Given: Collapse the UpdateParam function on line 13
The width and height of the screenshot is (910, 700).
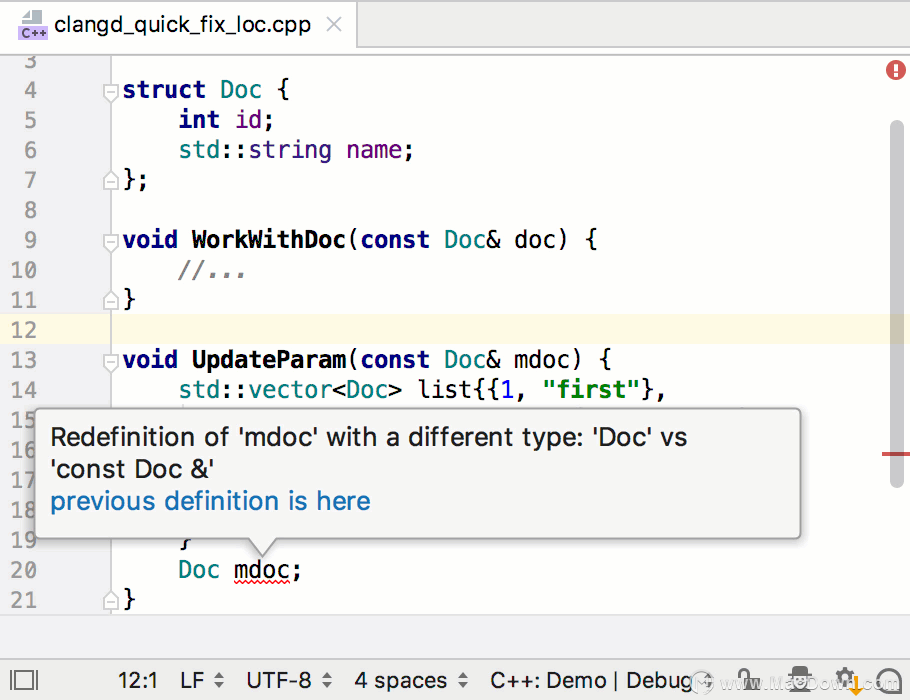Looking at the screenshot, I should pos(110,362).
